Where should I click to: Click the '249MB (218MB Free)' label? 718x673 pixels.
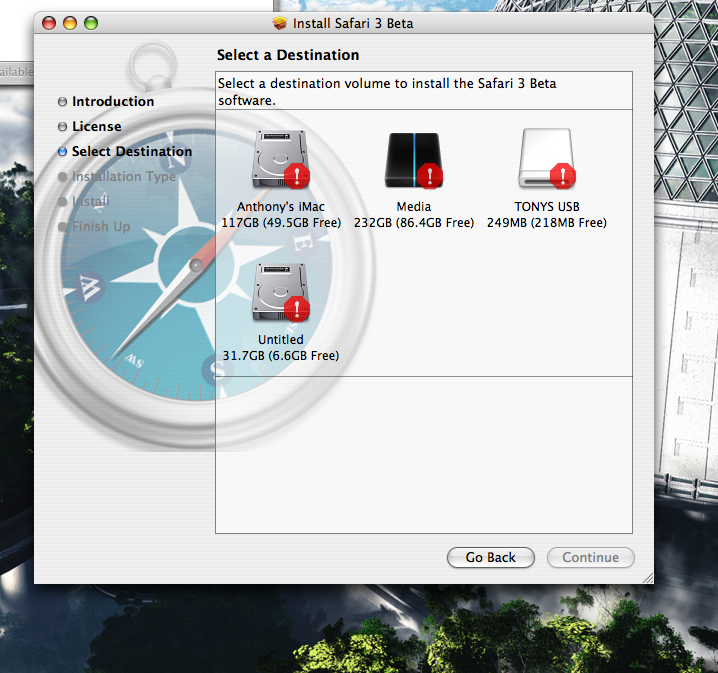(x=547, y=223)
